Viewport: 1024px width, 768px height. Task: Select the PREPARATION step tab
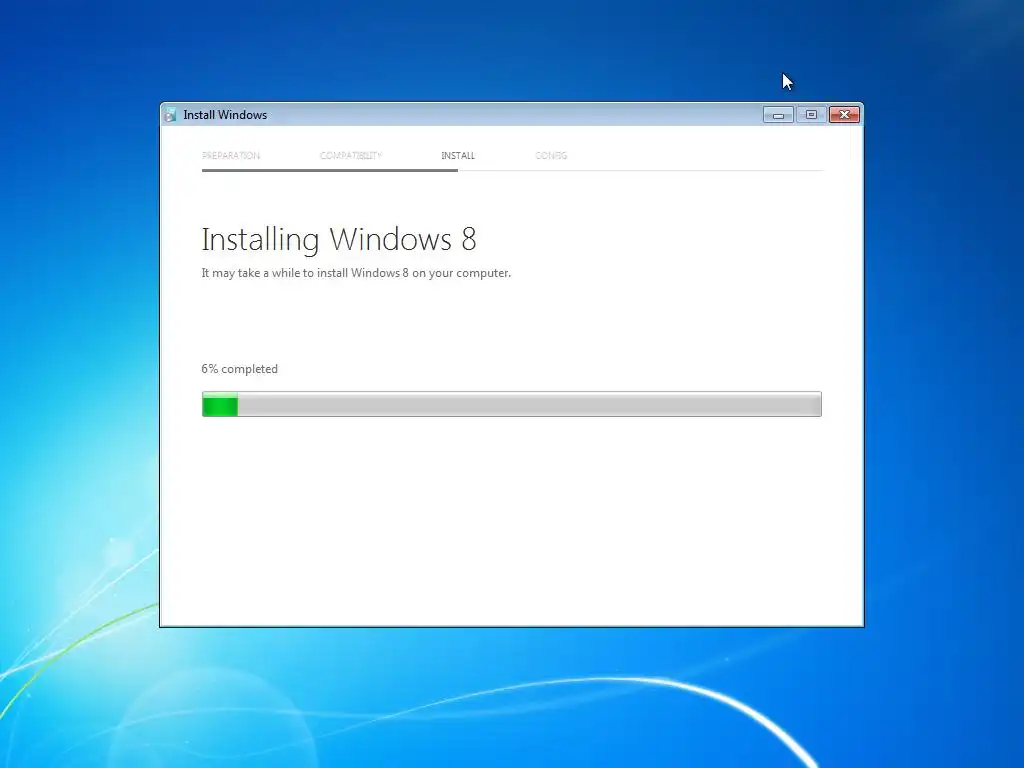[x=231, y=155]
